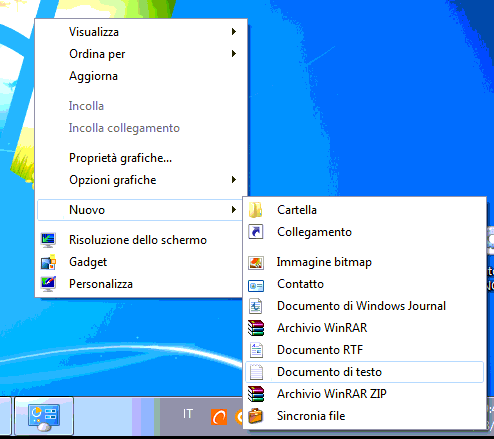Open Control Panel from the taskbar

tap(44, 416)
